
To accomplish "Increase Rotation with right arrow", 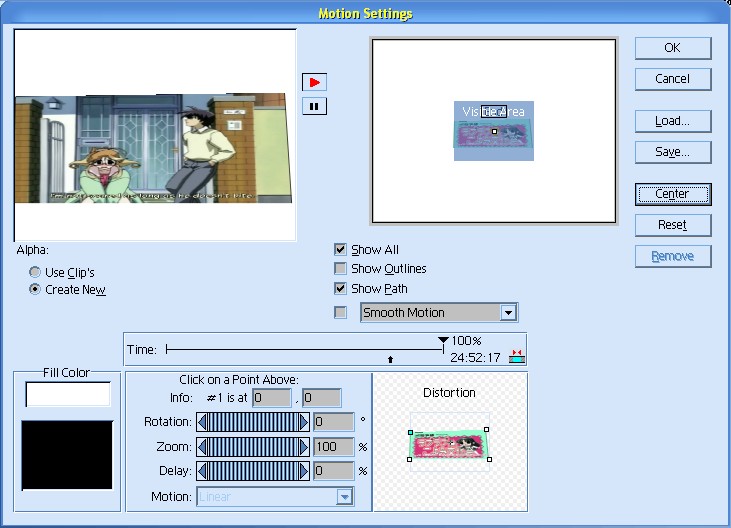I will [304, 422].
